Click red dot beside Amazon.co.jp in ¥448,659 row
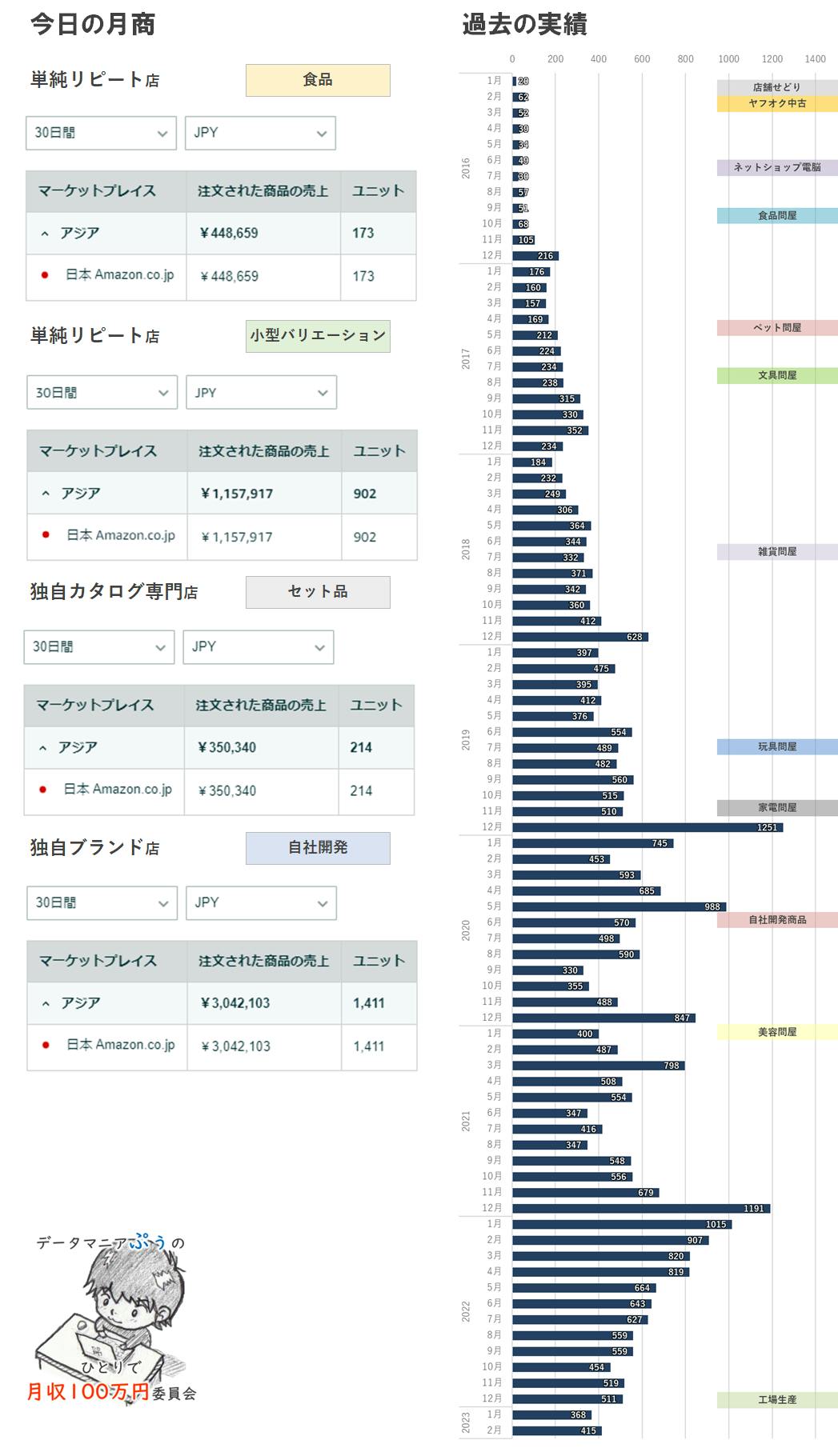The image size is (838, 1456). point(45,275)
